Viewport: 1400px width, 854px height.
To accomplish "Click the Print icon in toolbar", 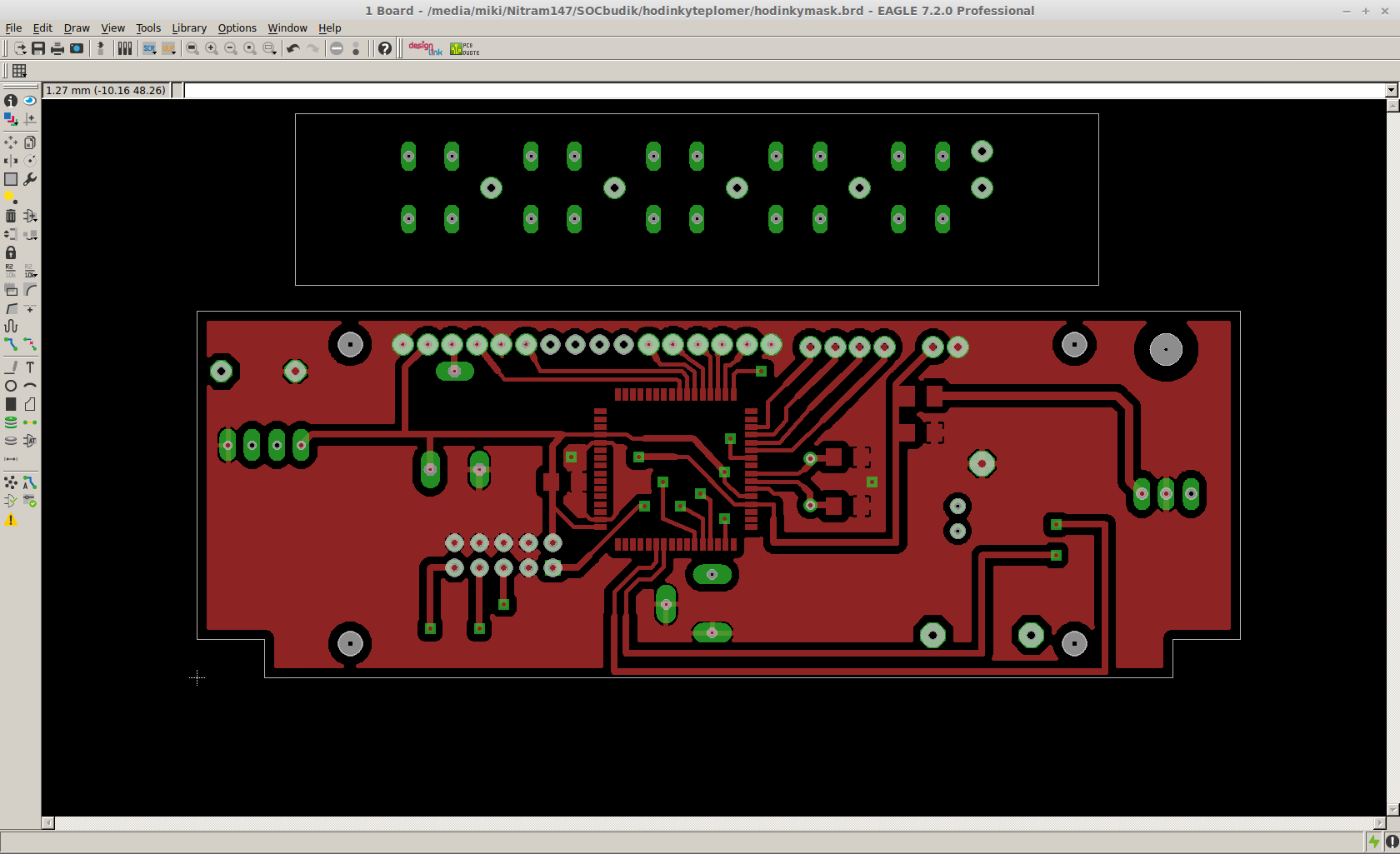I will (57, 48).
